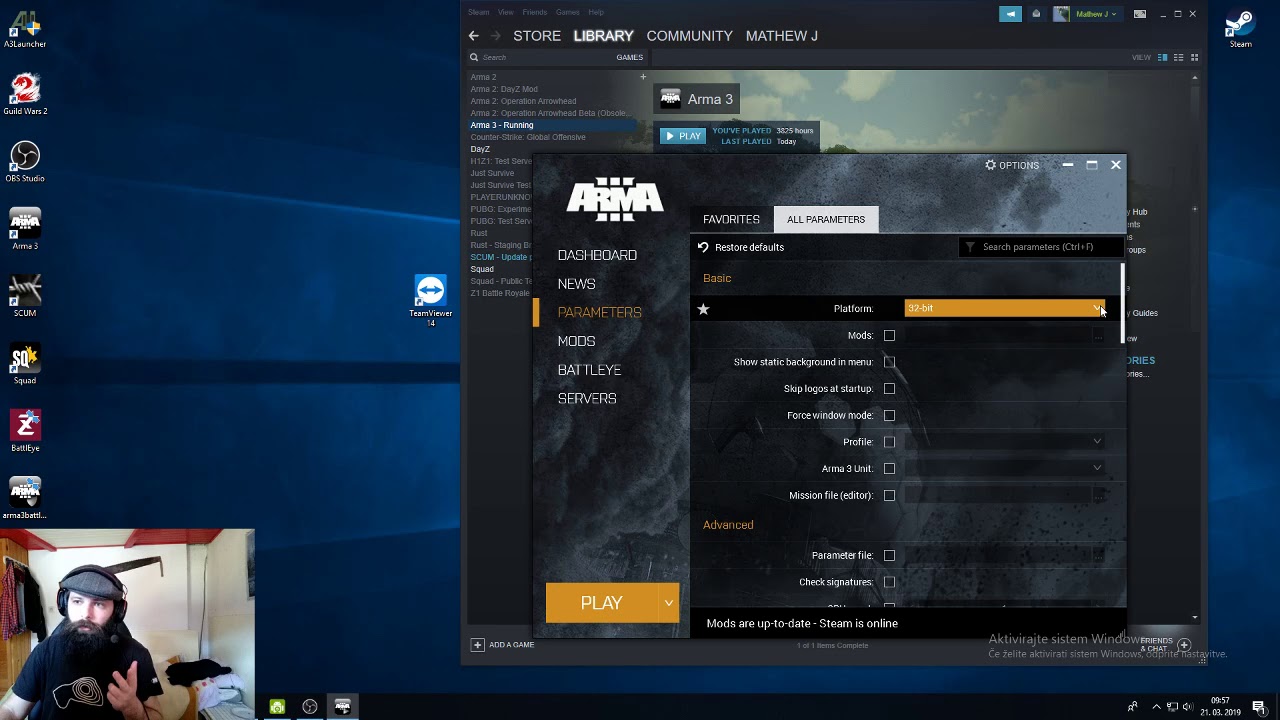Click the orange PLAY button in launcher
The height and width of the screenshot is (720, 1280).
pos(602,603)
